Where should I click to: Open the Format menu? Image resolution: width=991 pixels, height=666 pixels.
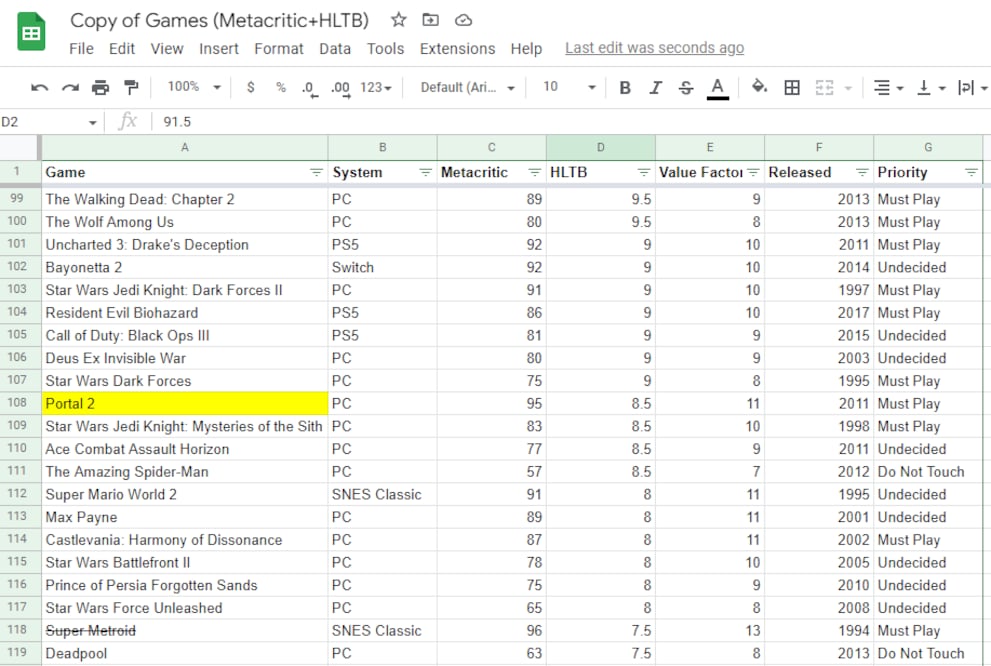tap(279, 49)
